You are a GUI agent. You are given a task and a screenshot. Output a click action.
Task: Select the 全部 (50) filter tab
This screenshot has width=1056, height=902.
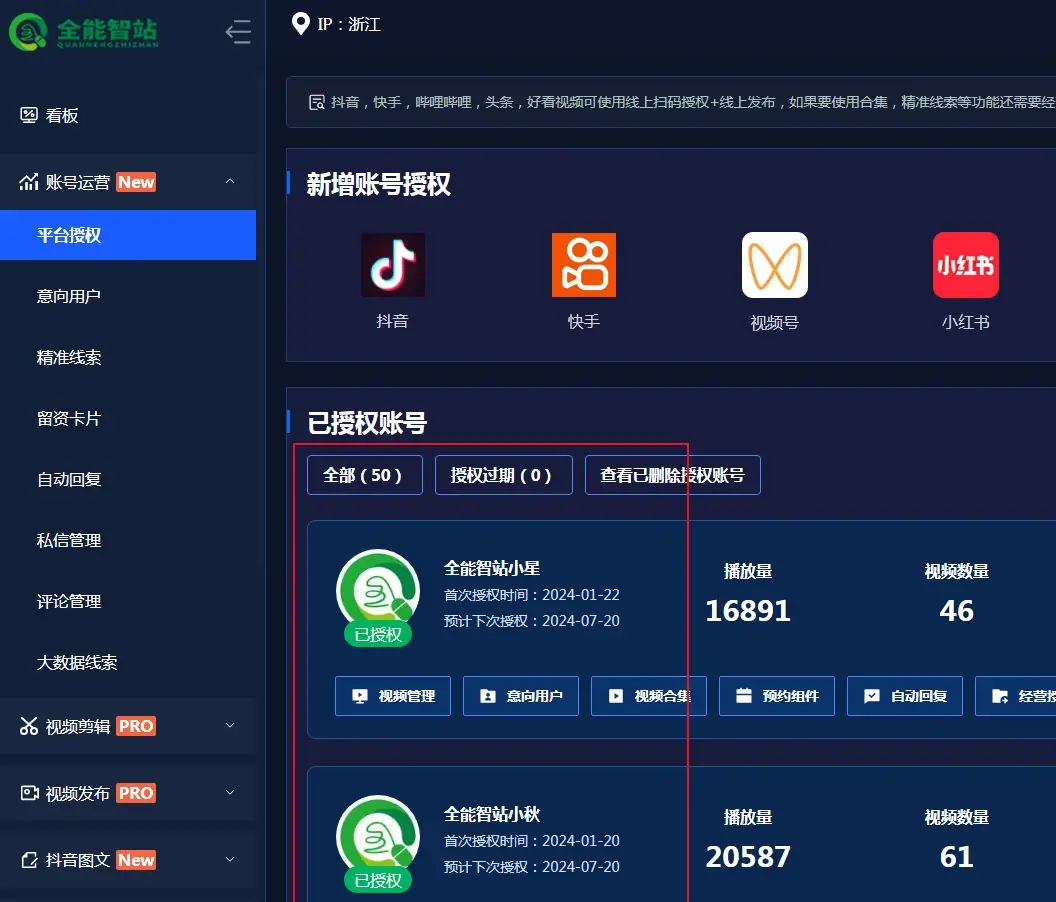tap(365, 475)
